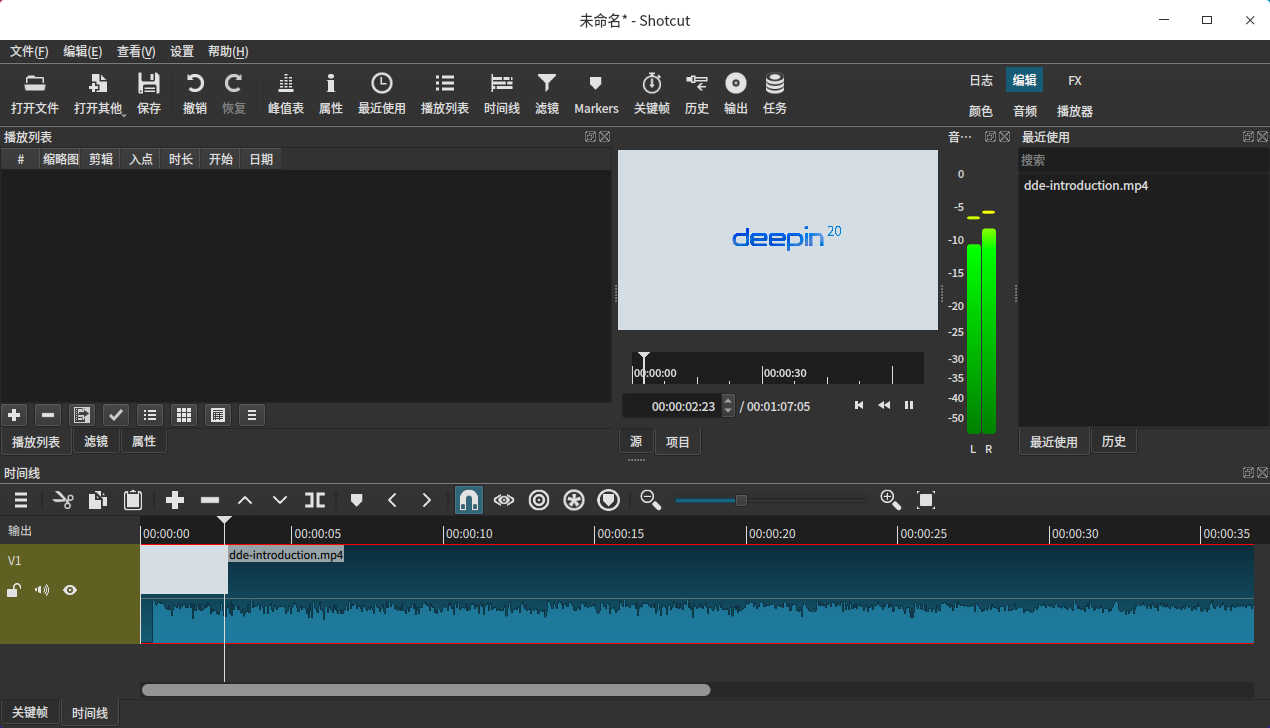This screenshot has height=728, width=1270.
Task: Open the playlist hamburger menu button
Action: 251,415
